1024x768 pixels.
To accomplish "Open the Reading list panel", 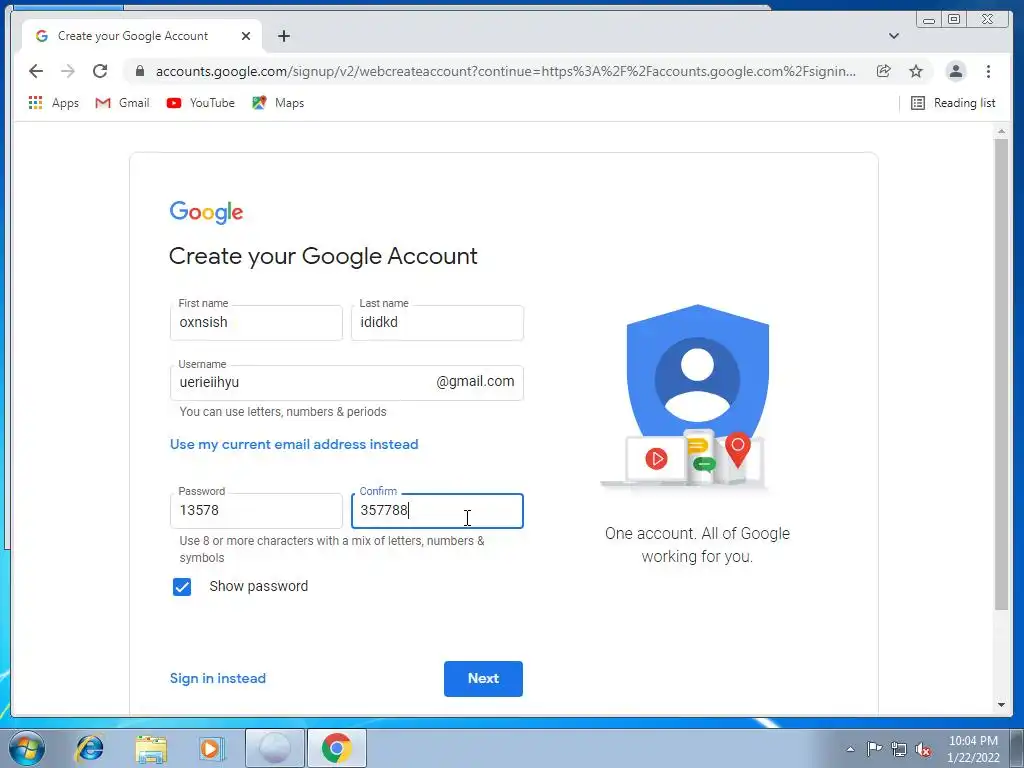I will (x=953, y=103).
